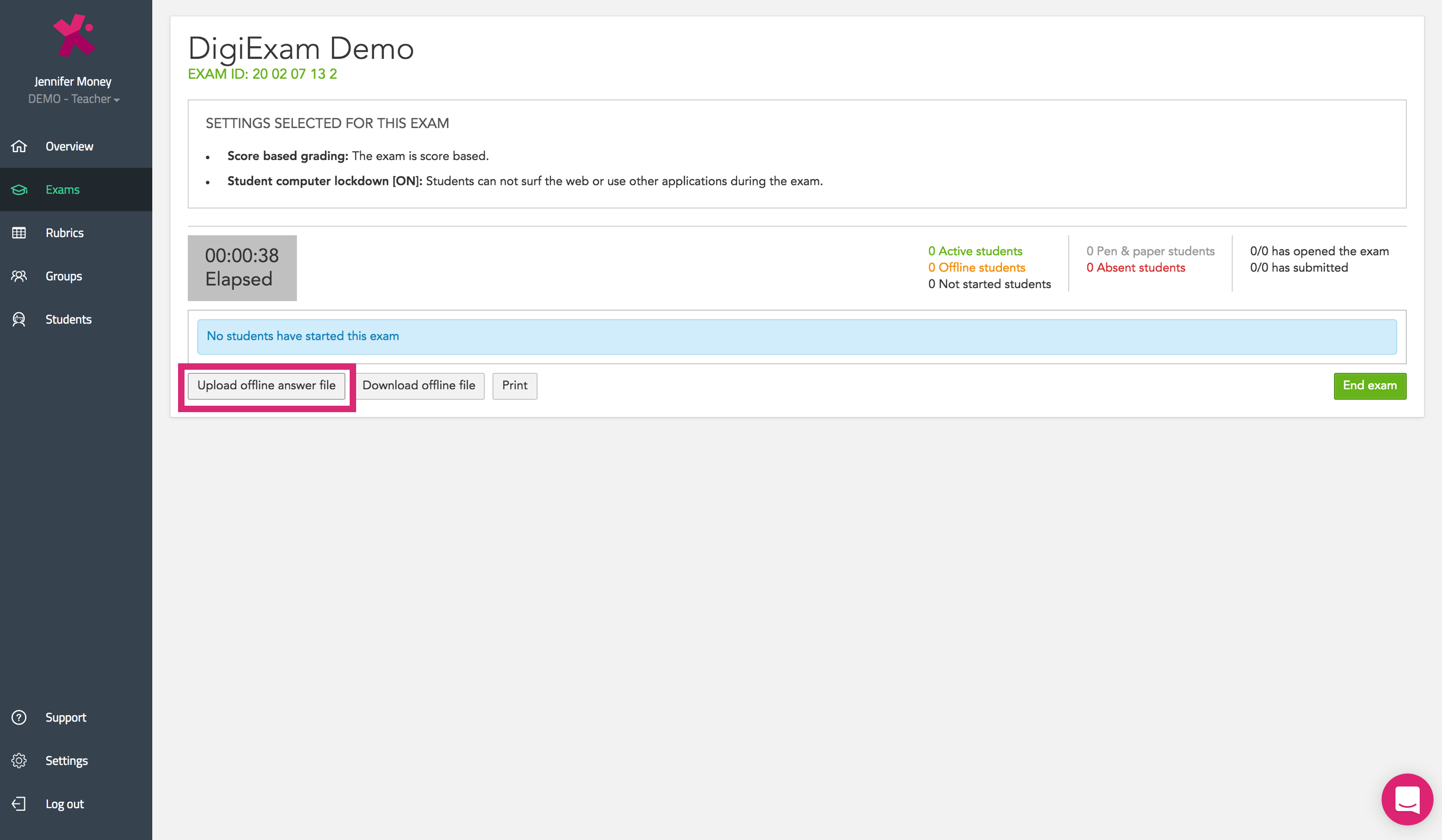Click Download offline file button

(419, 385)
